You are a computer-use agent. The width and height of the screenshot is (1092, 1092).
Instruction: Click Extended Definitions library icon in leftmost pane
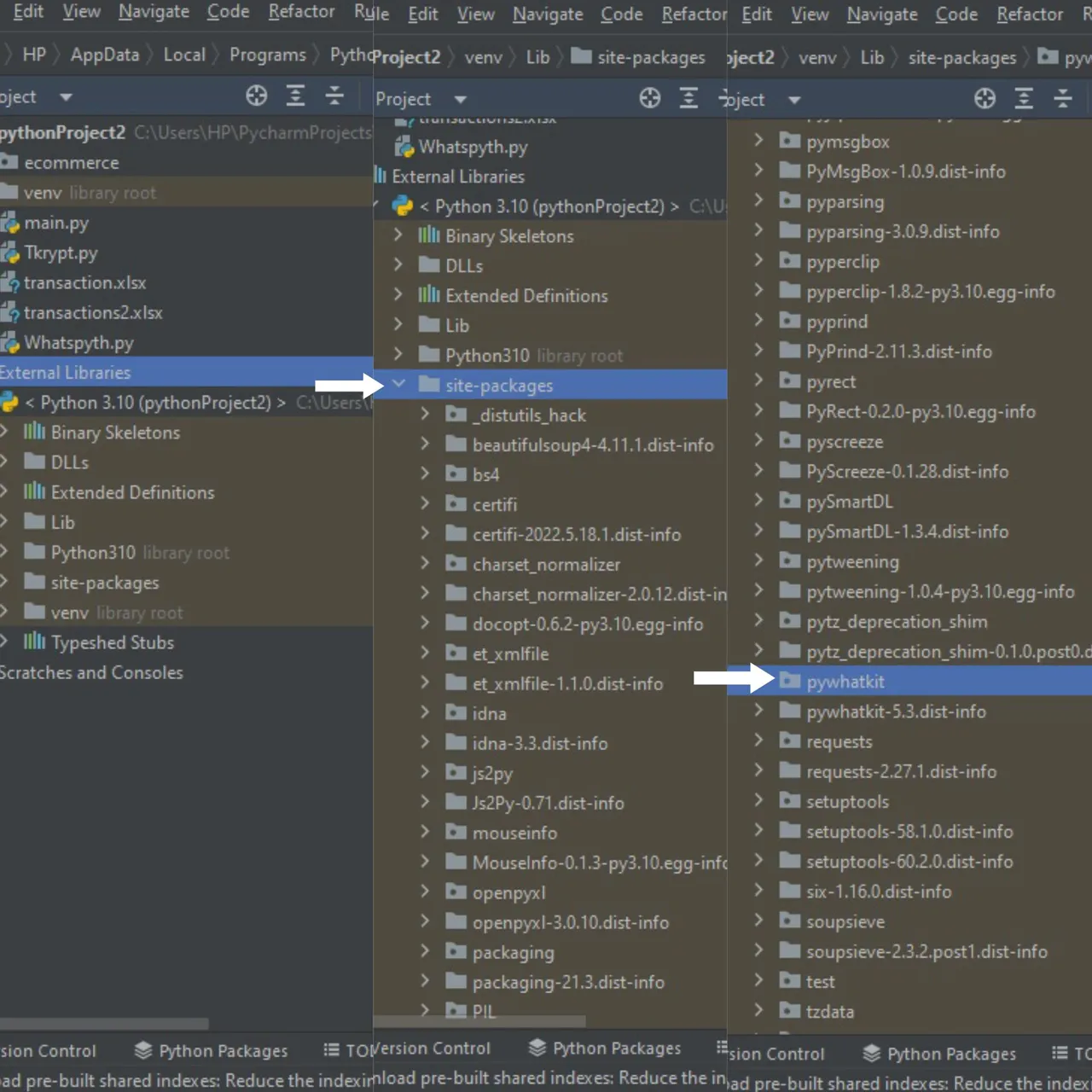click(34, 491)
